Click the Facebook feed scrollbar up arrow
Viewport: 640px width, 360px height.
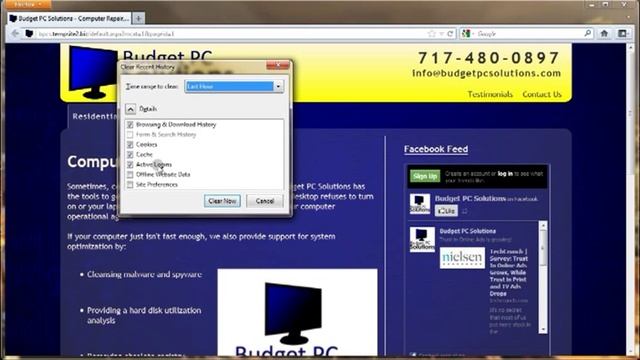[543, 225]
